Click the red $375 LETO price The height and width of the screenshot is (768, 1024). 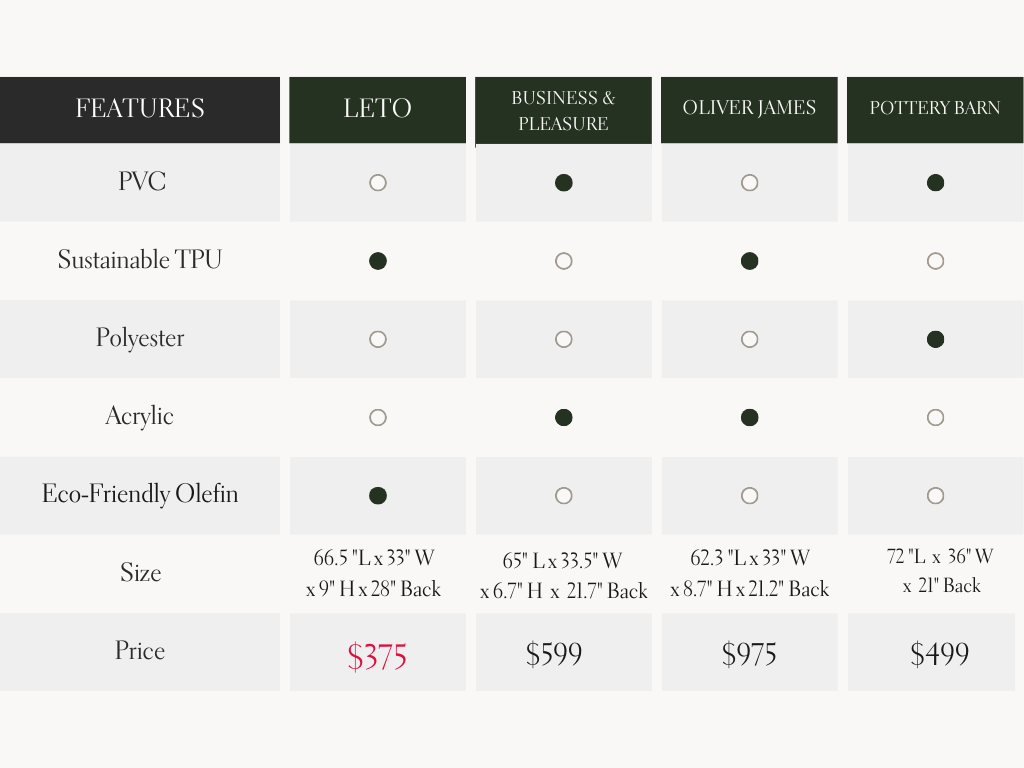(x=378, y=656)
